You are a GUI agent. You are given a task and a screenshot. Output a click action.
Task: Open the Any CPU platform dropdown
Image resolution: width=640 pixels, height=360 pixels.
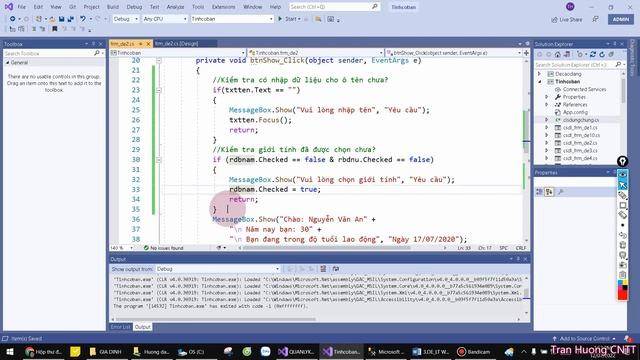164,19
